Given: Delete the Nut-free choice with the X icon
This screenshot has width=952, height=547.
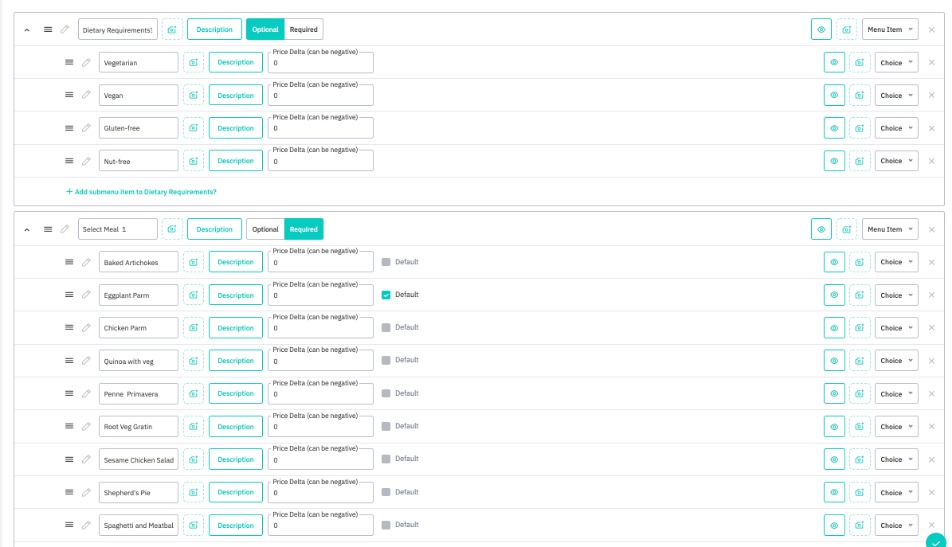Looking at the screenshot, I should click(931, 161).
